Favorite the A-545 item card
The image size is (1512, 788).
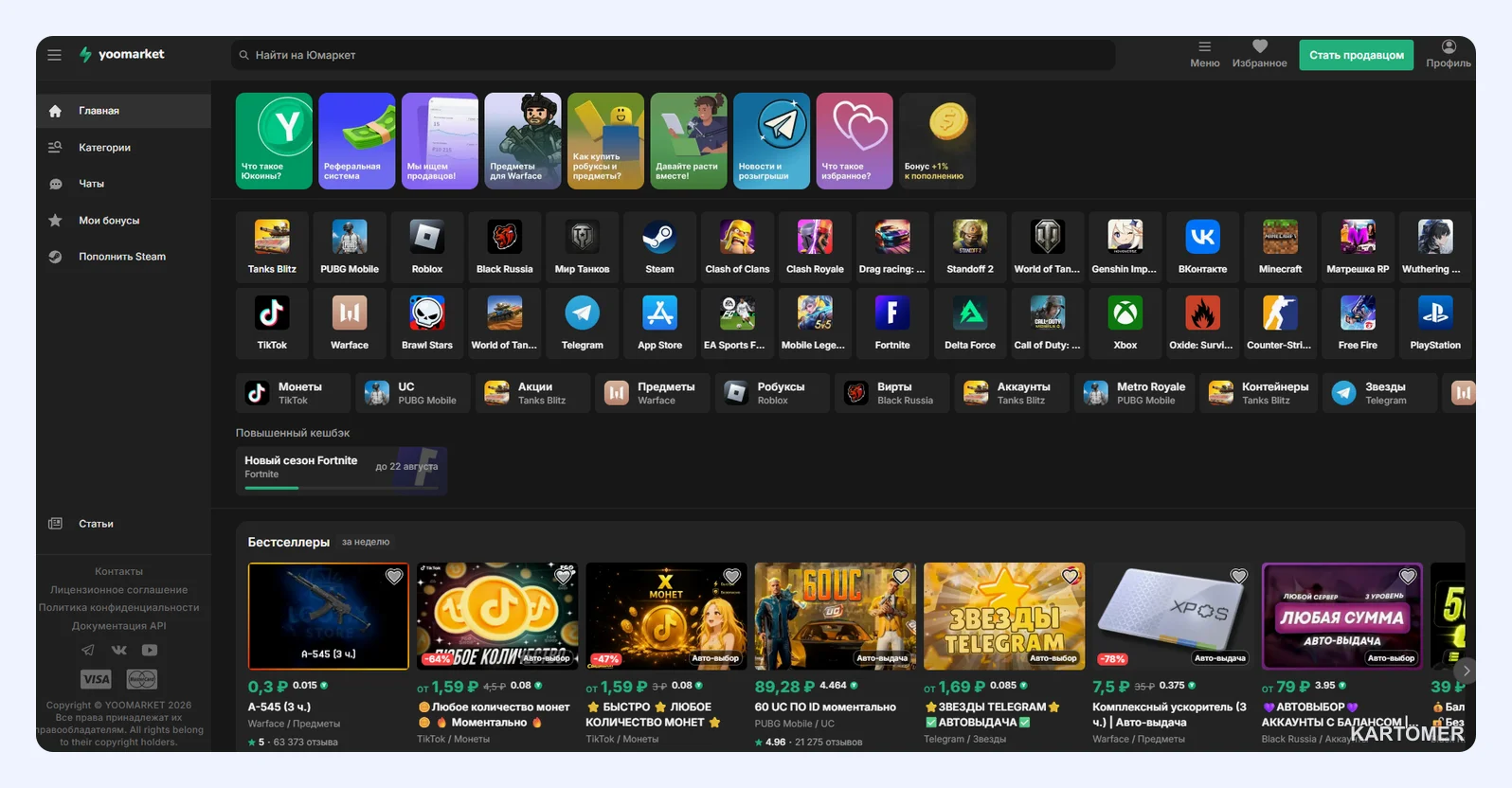(x=394, y=576)
